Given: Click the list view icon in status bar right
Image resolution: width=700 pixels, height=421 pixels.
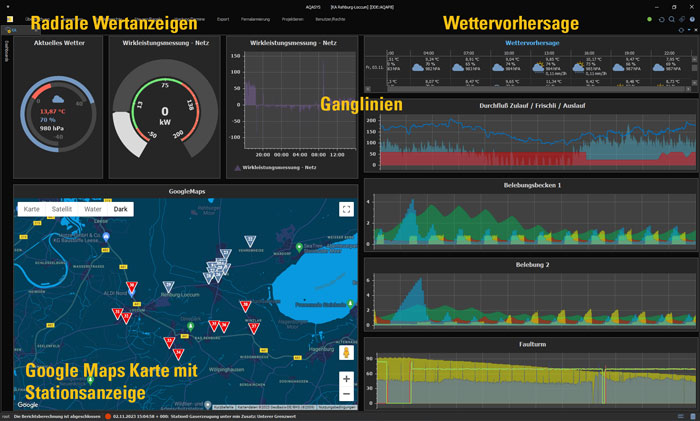Looking at the screenshot, I should point(681,417).
